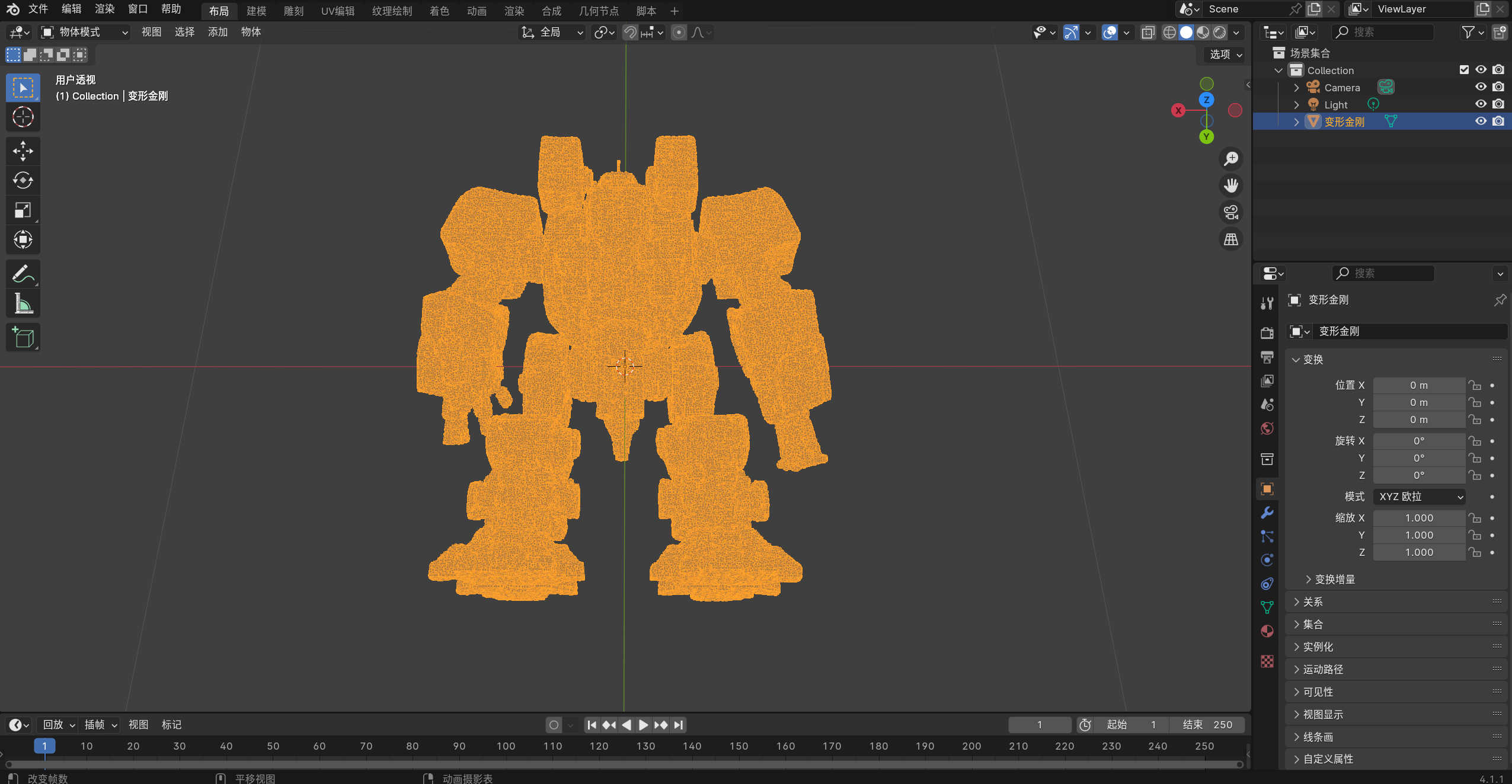Select the Move tool in toolbar
The image size is (1512, 784).
23,151
